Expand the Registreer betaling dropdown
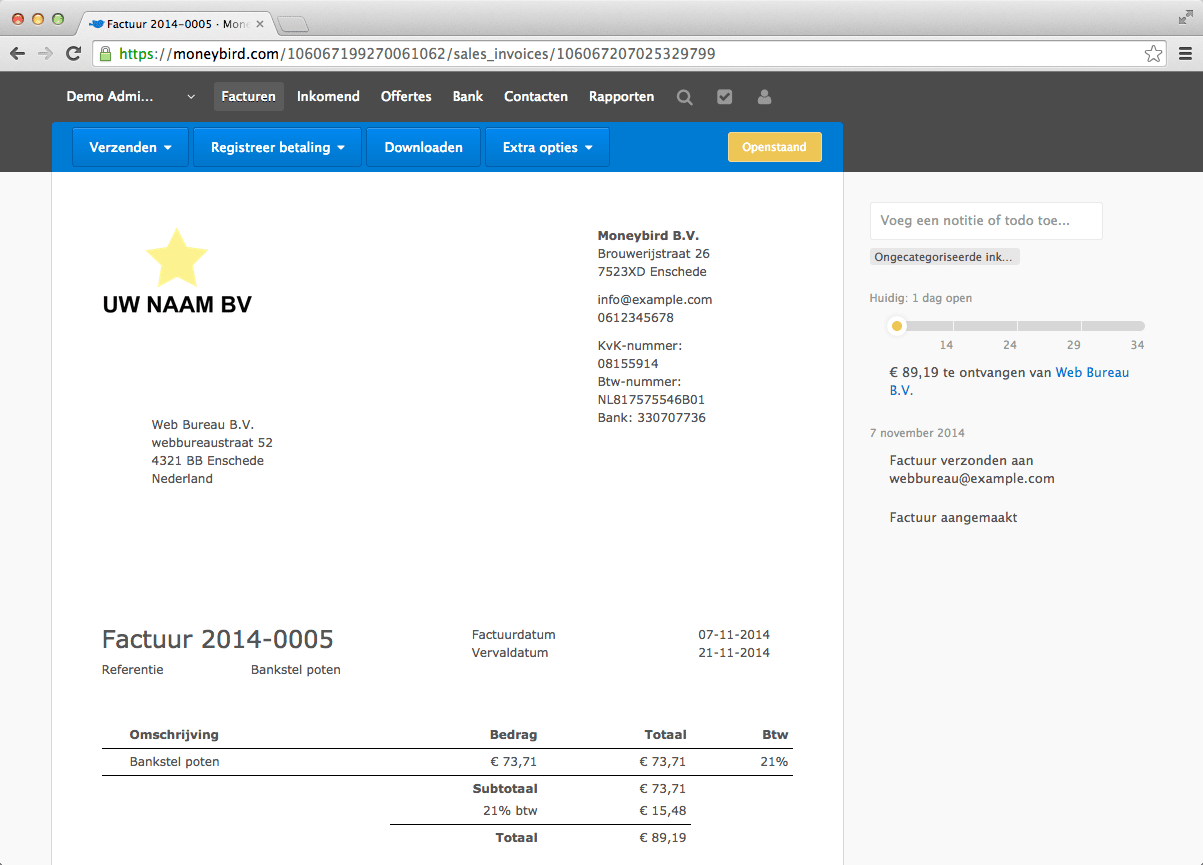Screen dimensions: 1203x865 277,146
